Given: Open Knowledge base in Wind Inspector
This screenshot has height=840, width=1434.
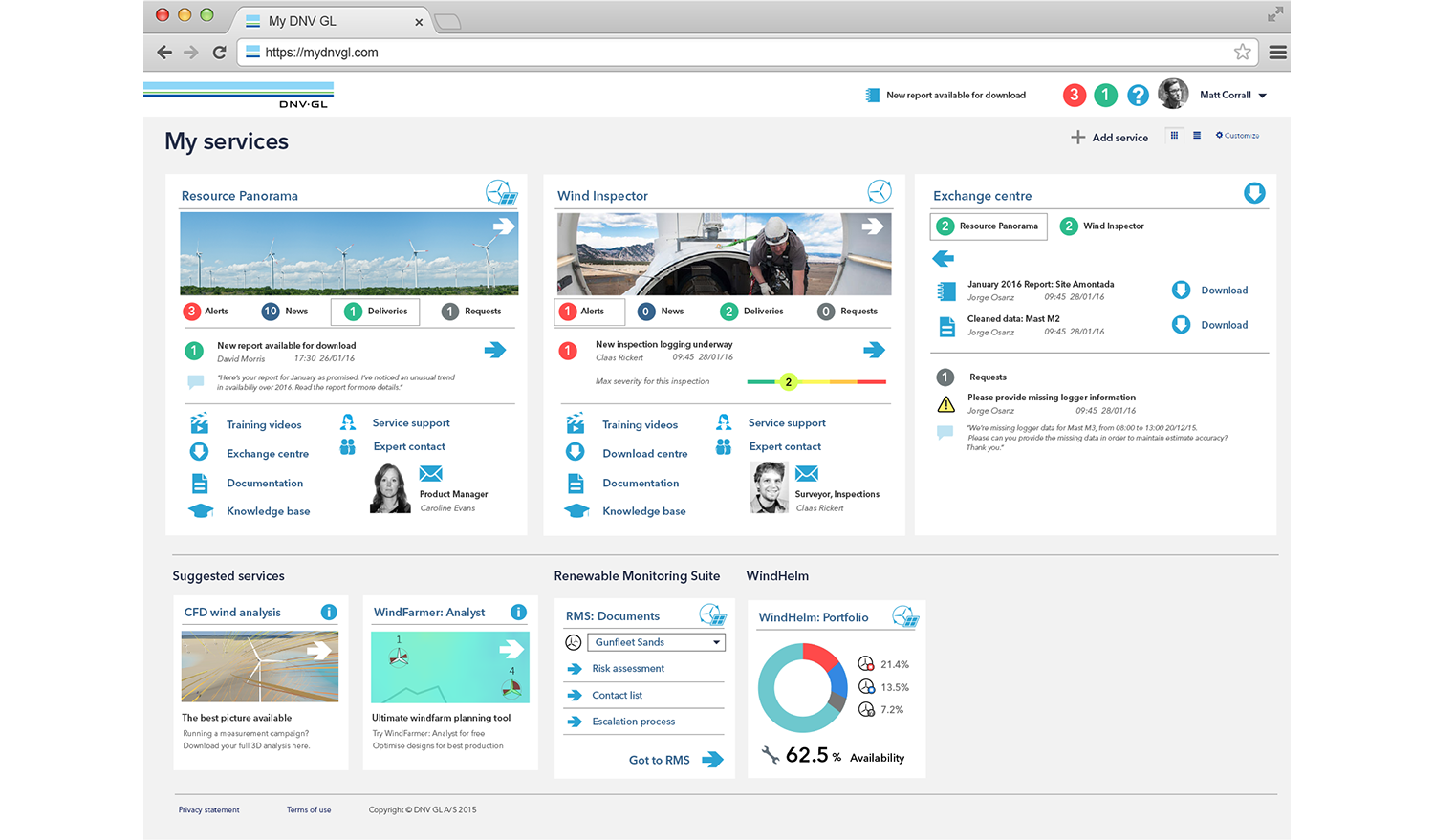Looking at the screenshot, I should click(644, 511).
